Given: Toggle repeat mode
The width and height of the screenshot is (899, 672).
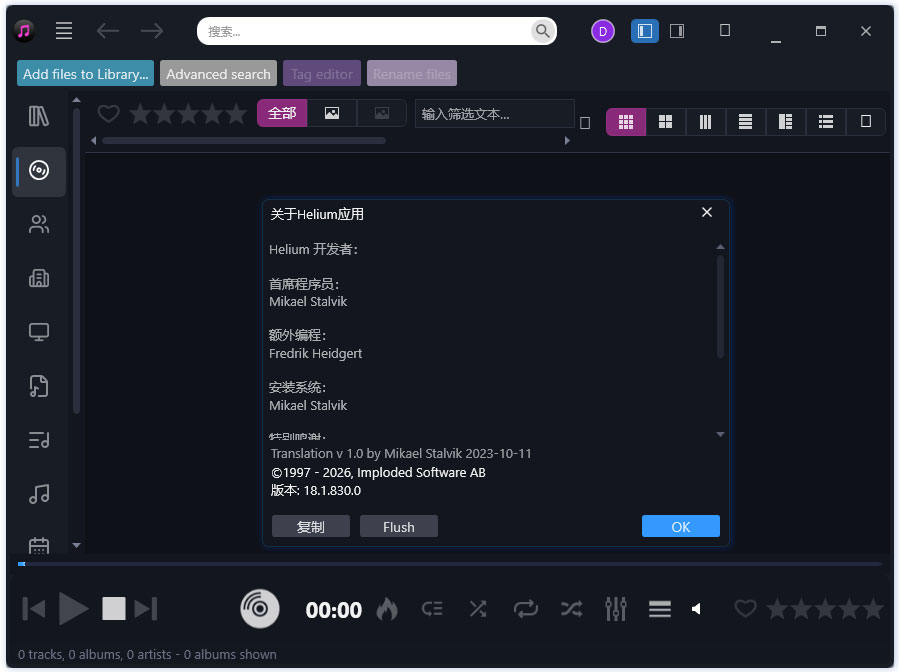Looking at the screenshot, I should pyautogui.click(x=526, y=609).
